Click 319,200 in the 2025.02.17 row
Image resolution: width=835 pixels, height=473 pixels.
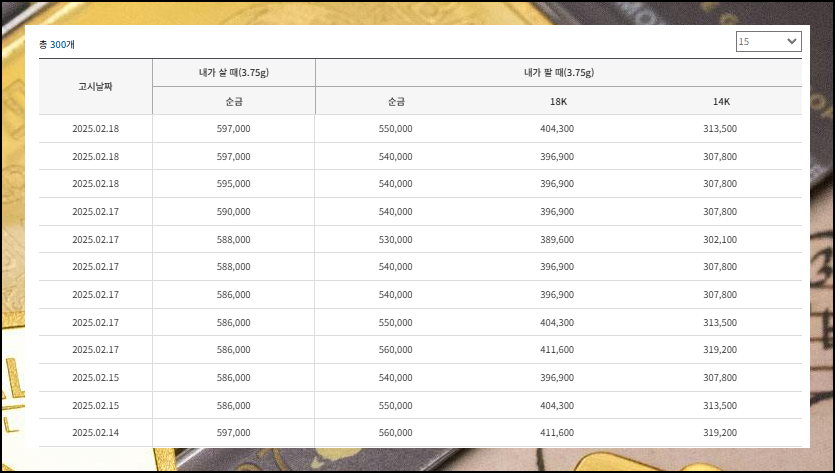tap(720, 349)
